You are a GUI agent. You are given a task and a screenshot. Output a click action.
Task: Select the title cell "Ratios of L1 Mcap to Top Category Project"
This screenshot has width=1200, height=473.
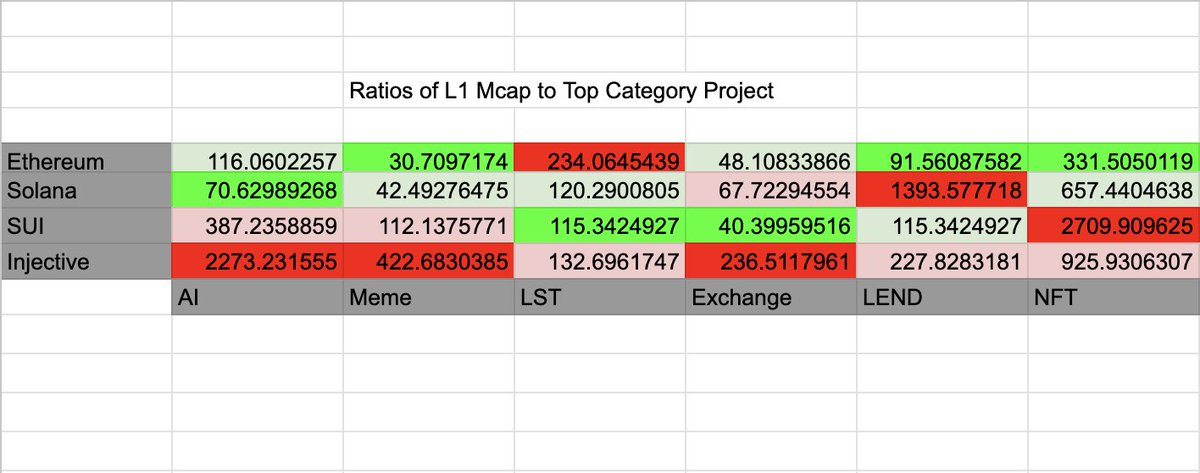pos(561,92)
